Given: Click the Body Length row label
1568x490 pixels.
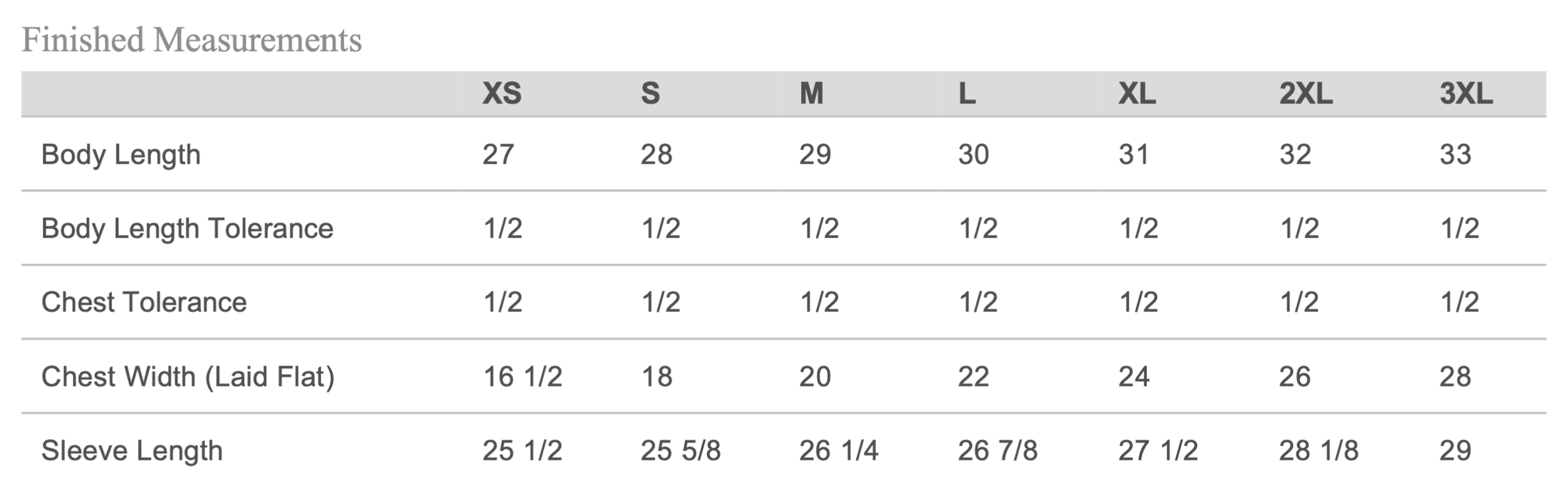Looking at the screenshot, I should (x=121, y=155).
